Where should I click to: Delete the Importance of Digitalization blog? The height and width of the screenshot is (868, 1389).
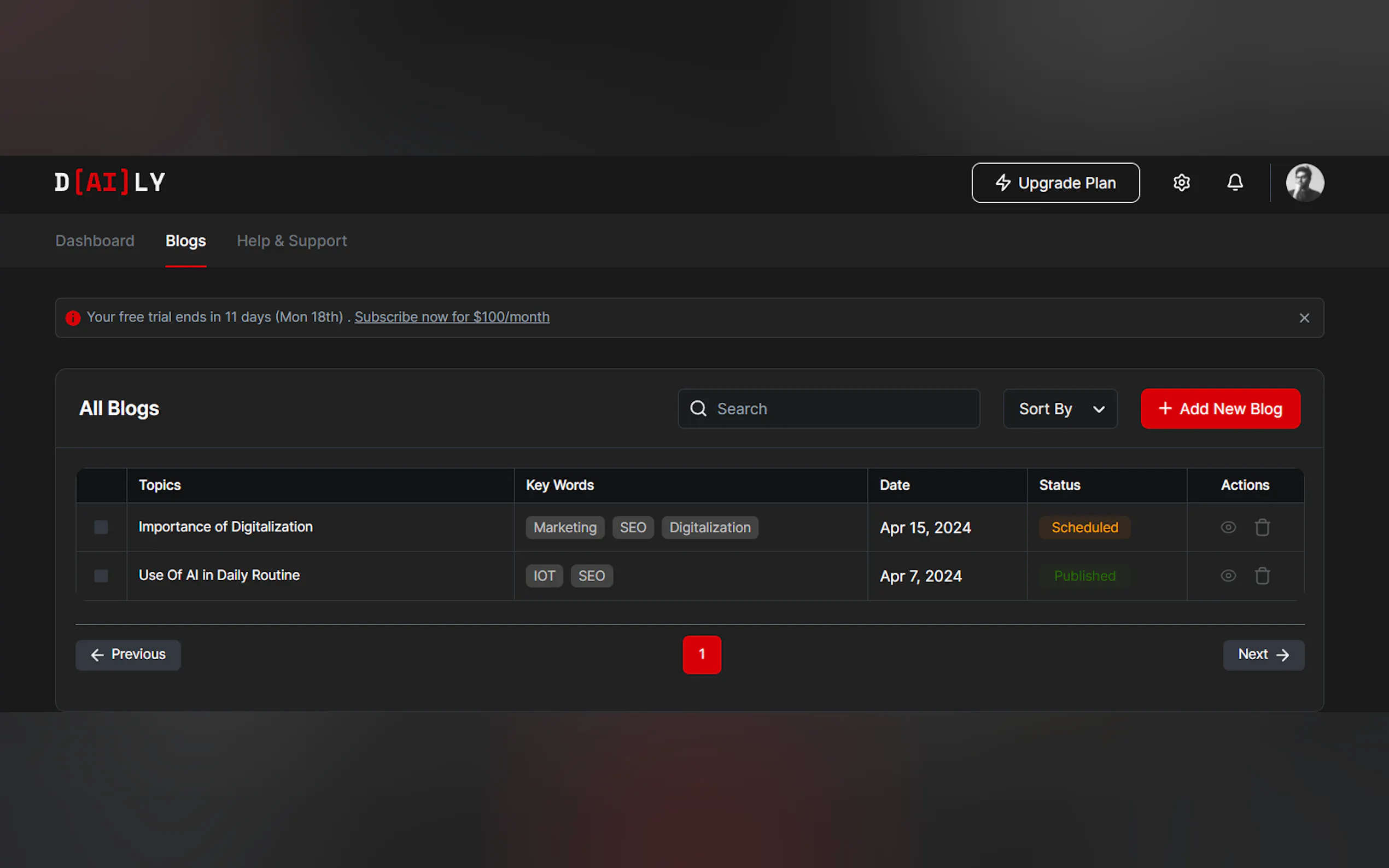pyautogui.click(x=1262, y=527)
